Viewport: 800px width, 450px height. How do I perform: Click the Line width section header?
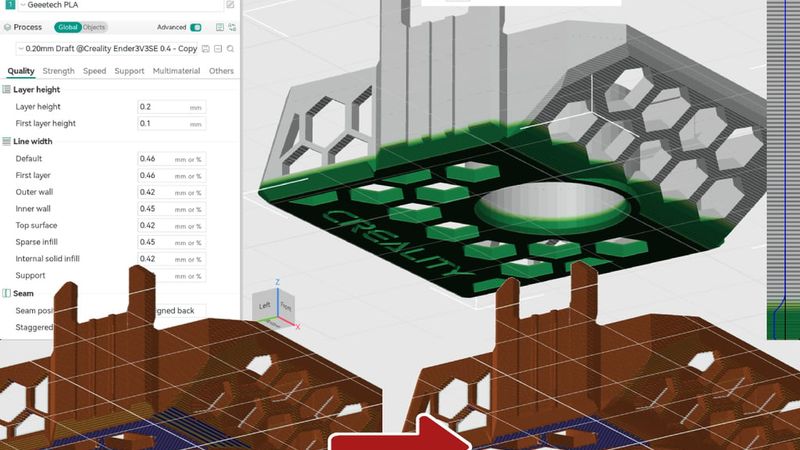(x=33, y=141)
